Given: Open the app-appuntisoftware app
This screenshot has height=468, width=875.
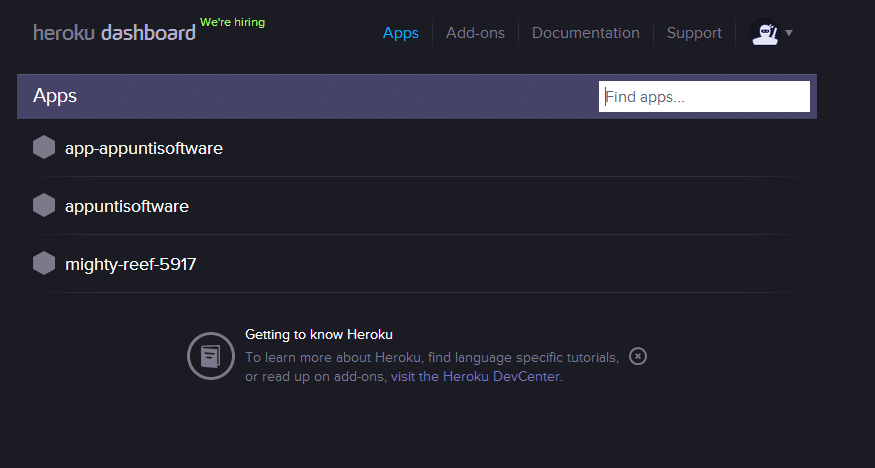Looking at the screenshot, I should 144,148.
